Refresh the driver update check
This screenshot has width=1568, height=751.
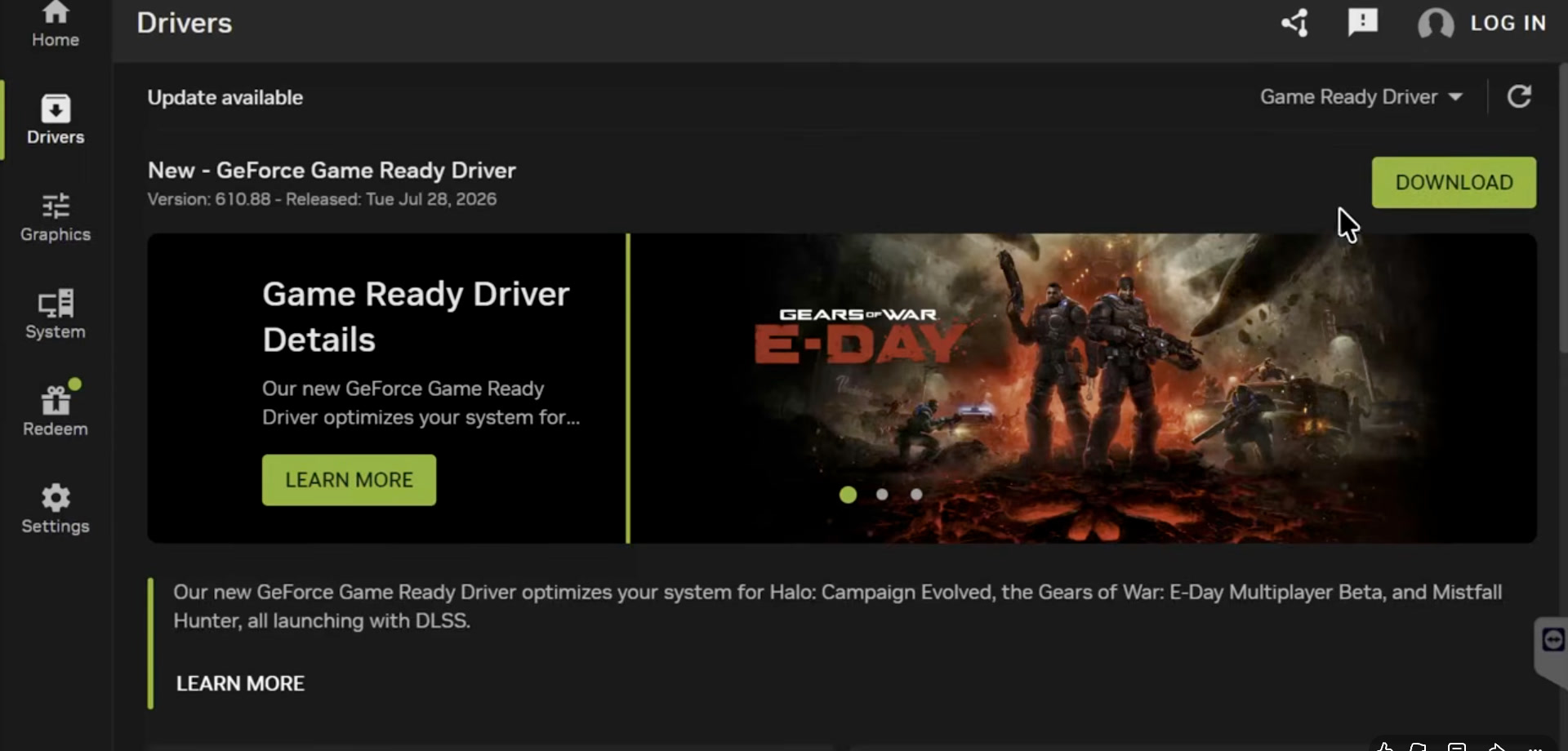[1519, 96]
